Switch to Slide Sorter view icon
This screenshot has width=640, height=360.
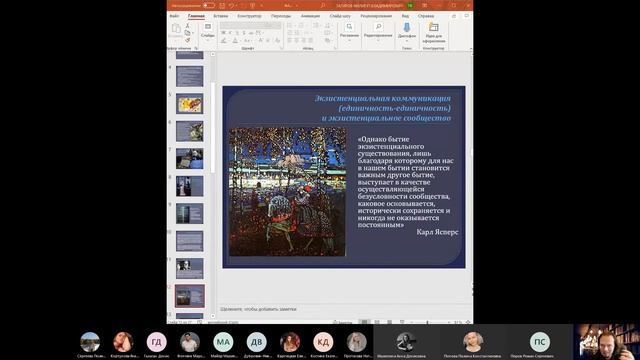pyautogui.click(x=377, y=322)
